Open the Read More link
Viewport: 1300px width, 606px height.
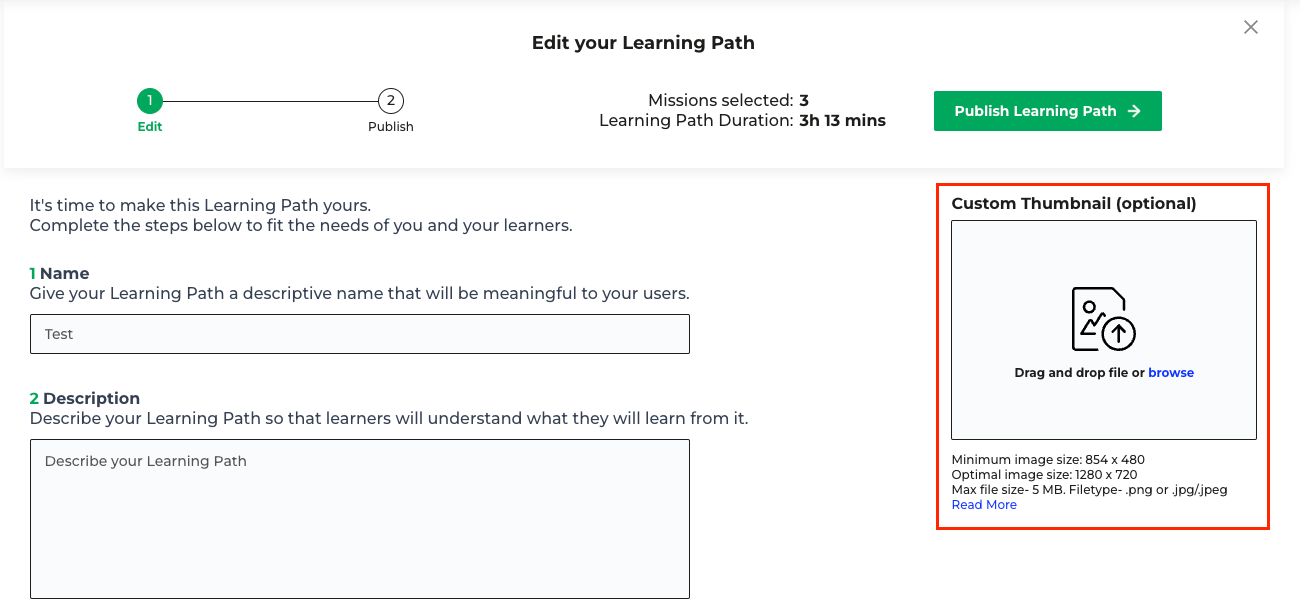tap(984, 505)
